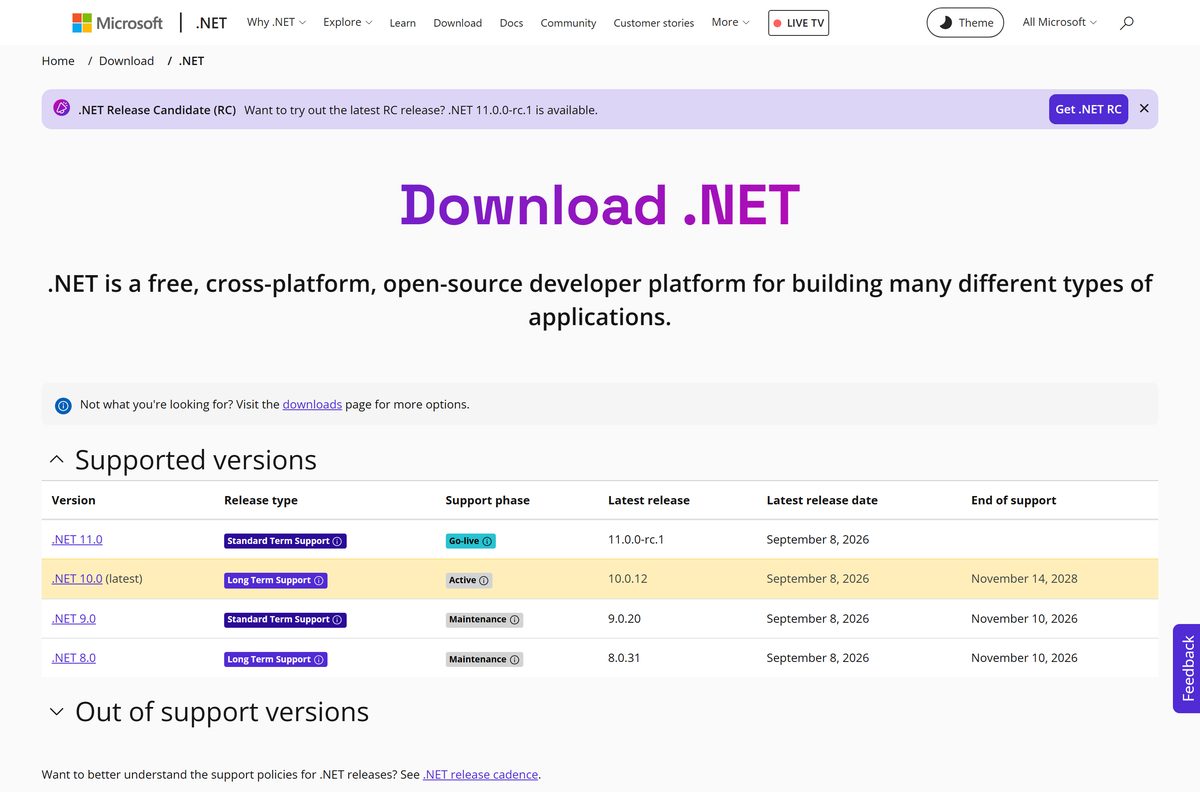Click the info icon on Long Term Support for .NET 8.0
This screenshot has width=1200, height=792.
319,659
